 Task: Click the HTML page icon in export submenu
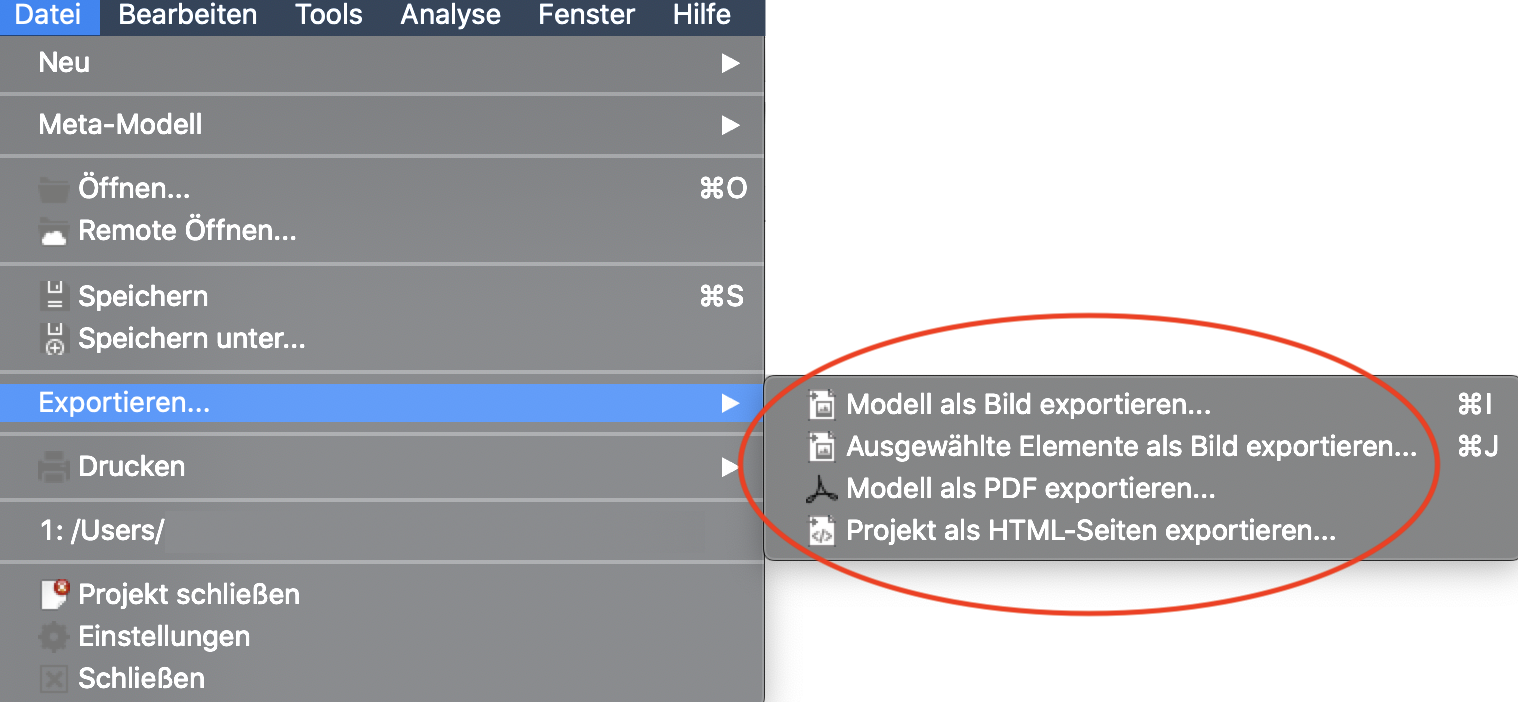click(x=821, y=531)
